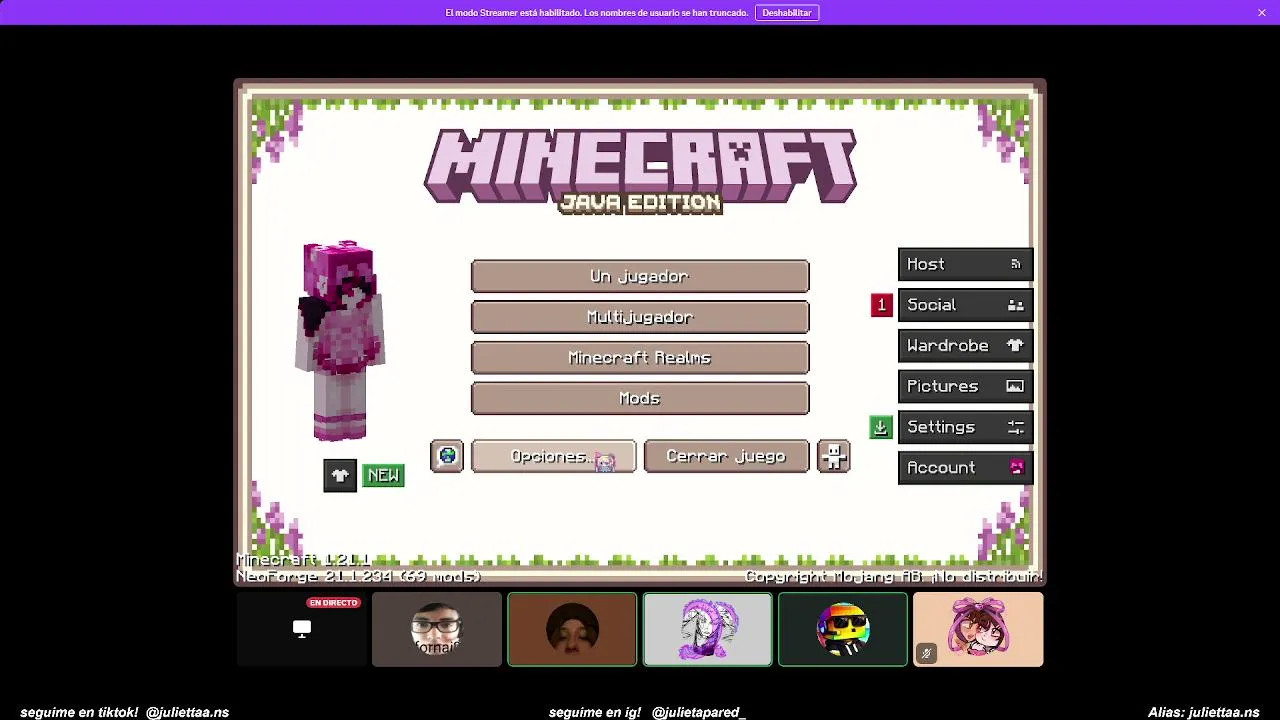Select the rainbow helmet avatar tile
This screenshot has width=1280, height=720.
click(x=843, y=629)
